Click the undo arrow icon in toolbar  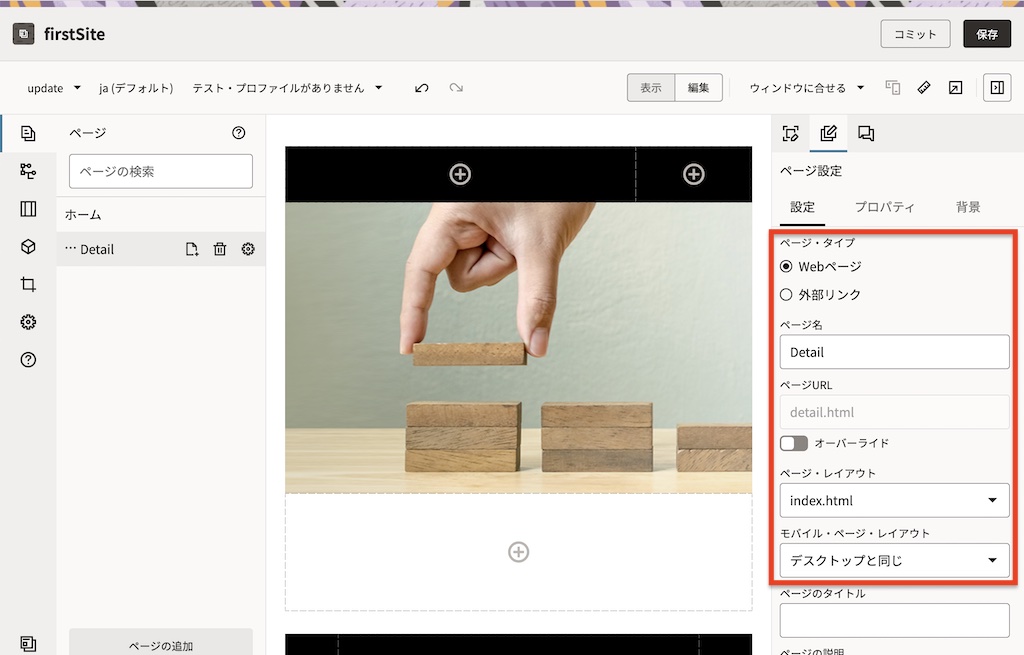tap(422, 88)
